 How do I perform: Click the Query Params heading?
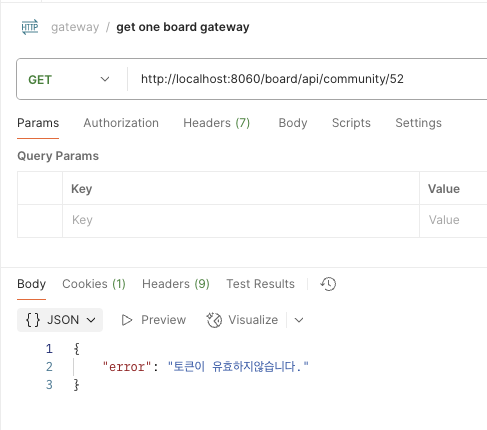[58, 156]
